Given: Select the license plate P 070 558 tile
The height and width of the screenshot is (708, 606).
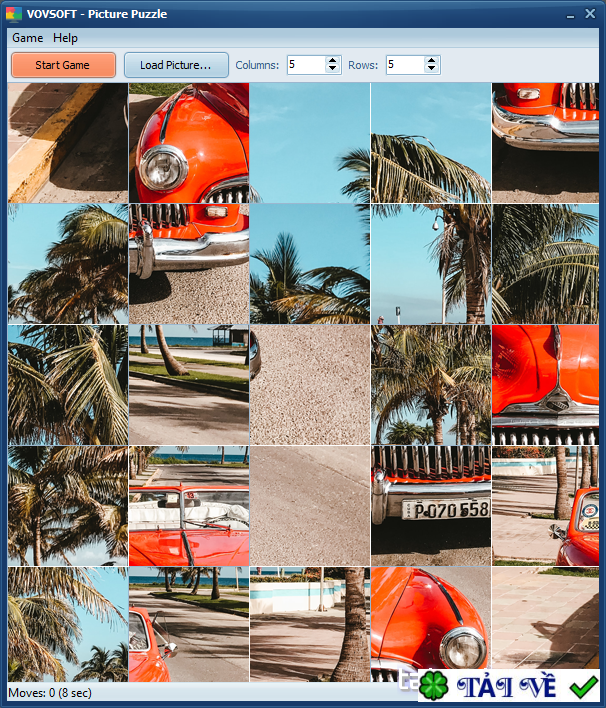Looking at the screenshot, I should pos(431,506).
